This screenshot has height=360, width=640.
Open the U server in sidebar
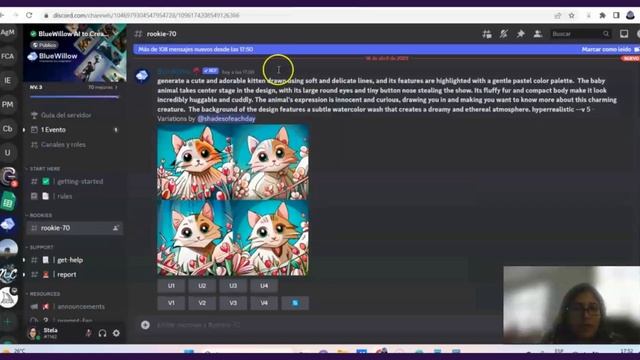(x=7, y=153)
